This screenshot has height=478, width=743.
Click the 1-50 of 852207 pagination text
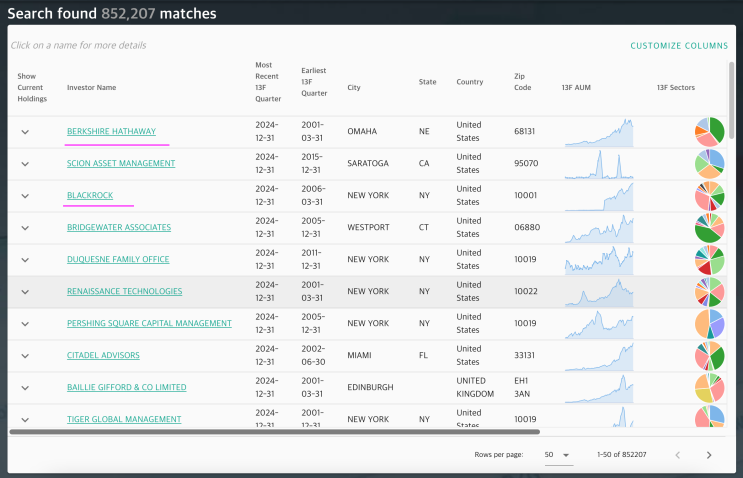[622, 455]
